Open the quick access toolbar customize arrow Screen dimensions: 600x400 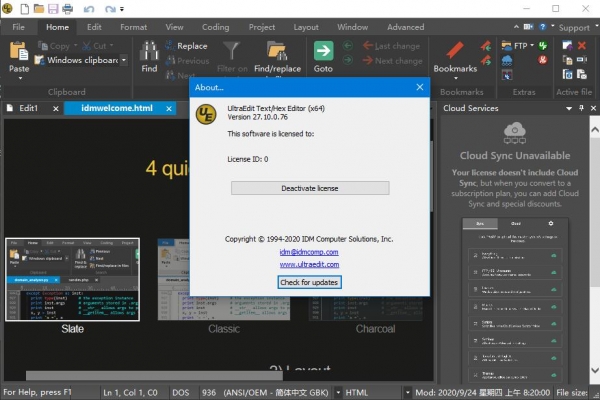point(122,9)
